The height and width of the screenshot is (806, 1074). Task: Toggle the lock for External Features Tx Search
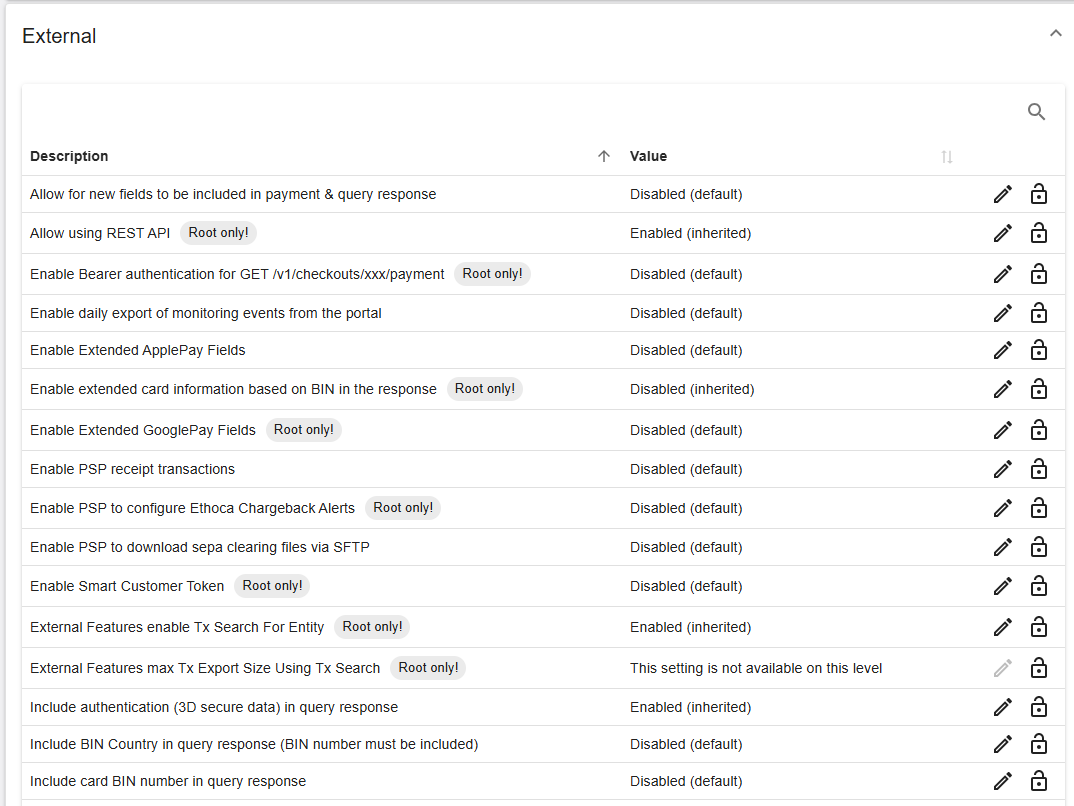1038,627
